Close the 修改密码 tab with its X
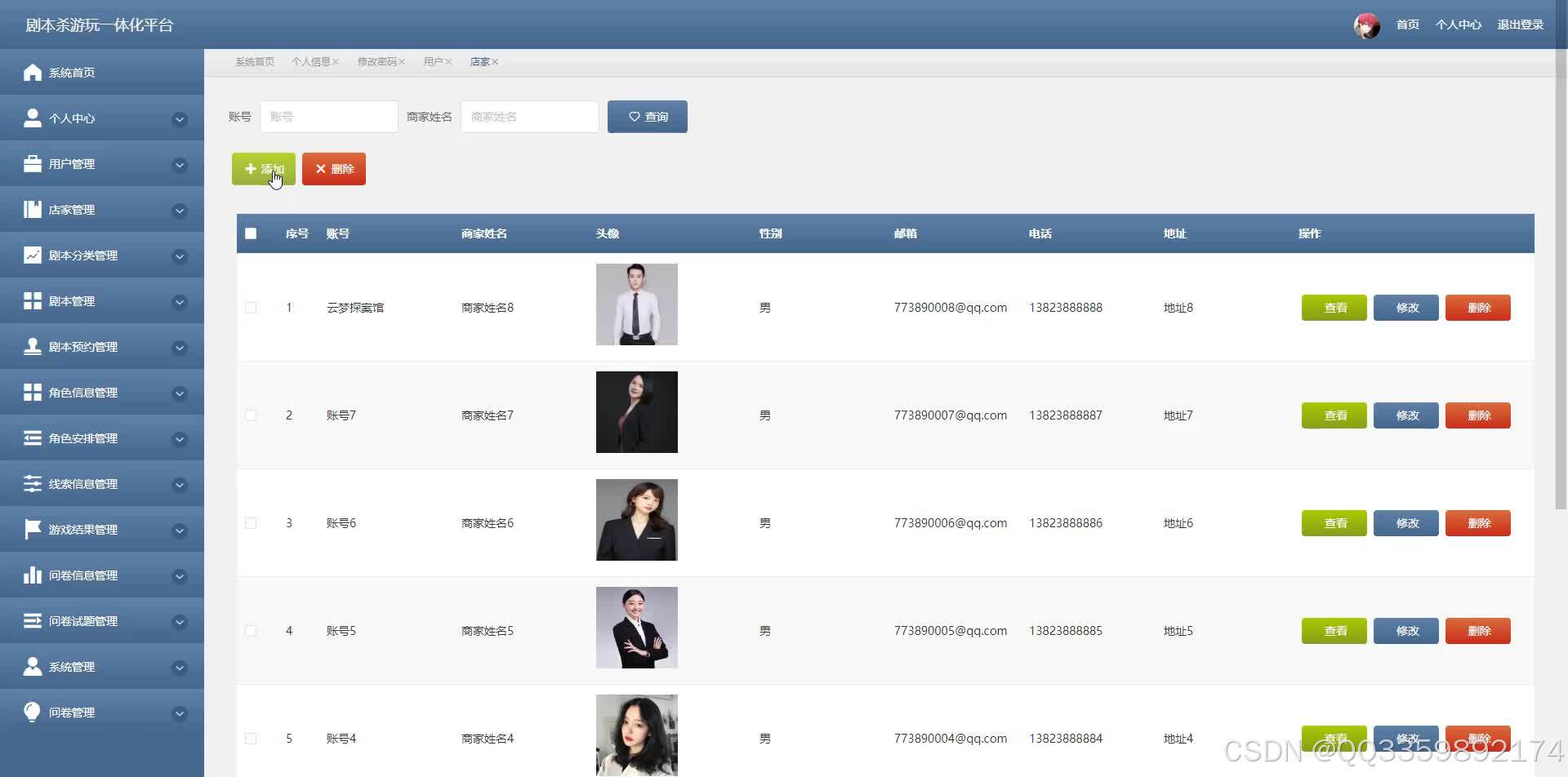The width and height of the screenshot is (1568, 777). (x=402, y=62)
